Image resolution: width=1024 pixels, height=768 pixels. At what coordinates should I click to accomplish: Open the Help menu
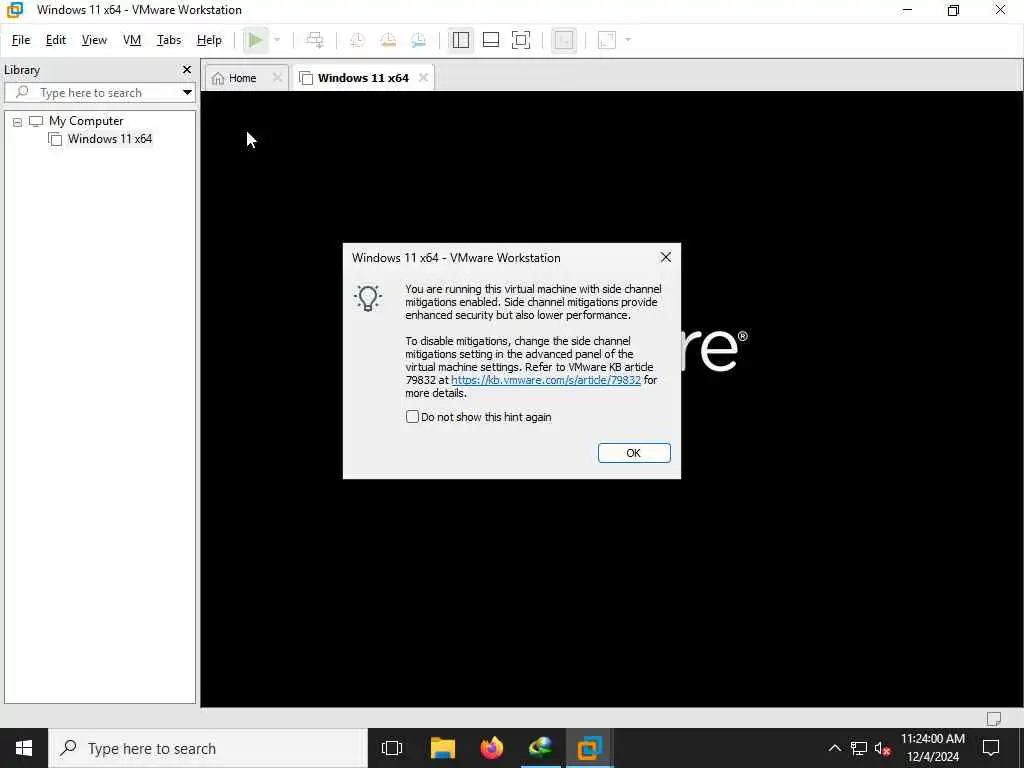click(209, 40)
